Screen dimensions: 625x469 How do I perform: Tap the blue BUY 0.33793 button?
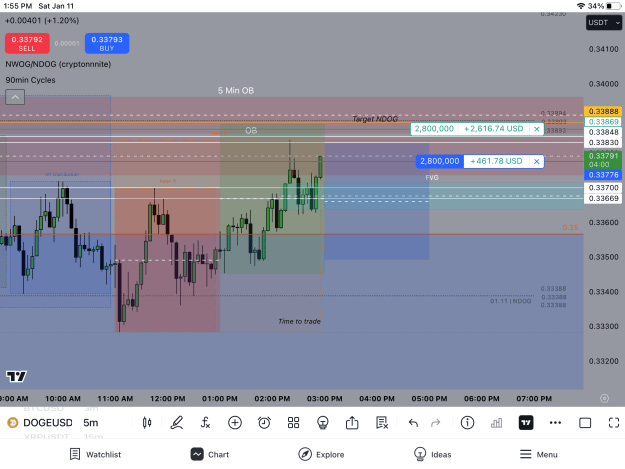[x=107, y=43]
